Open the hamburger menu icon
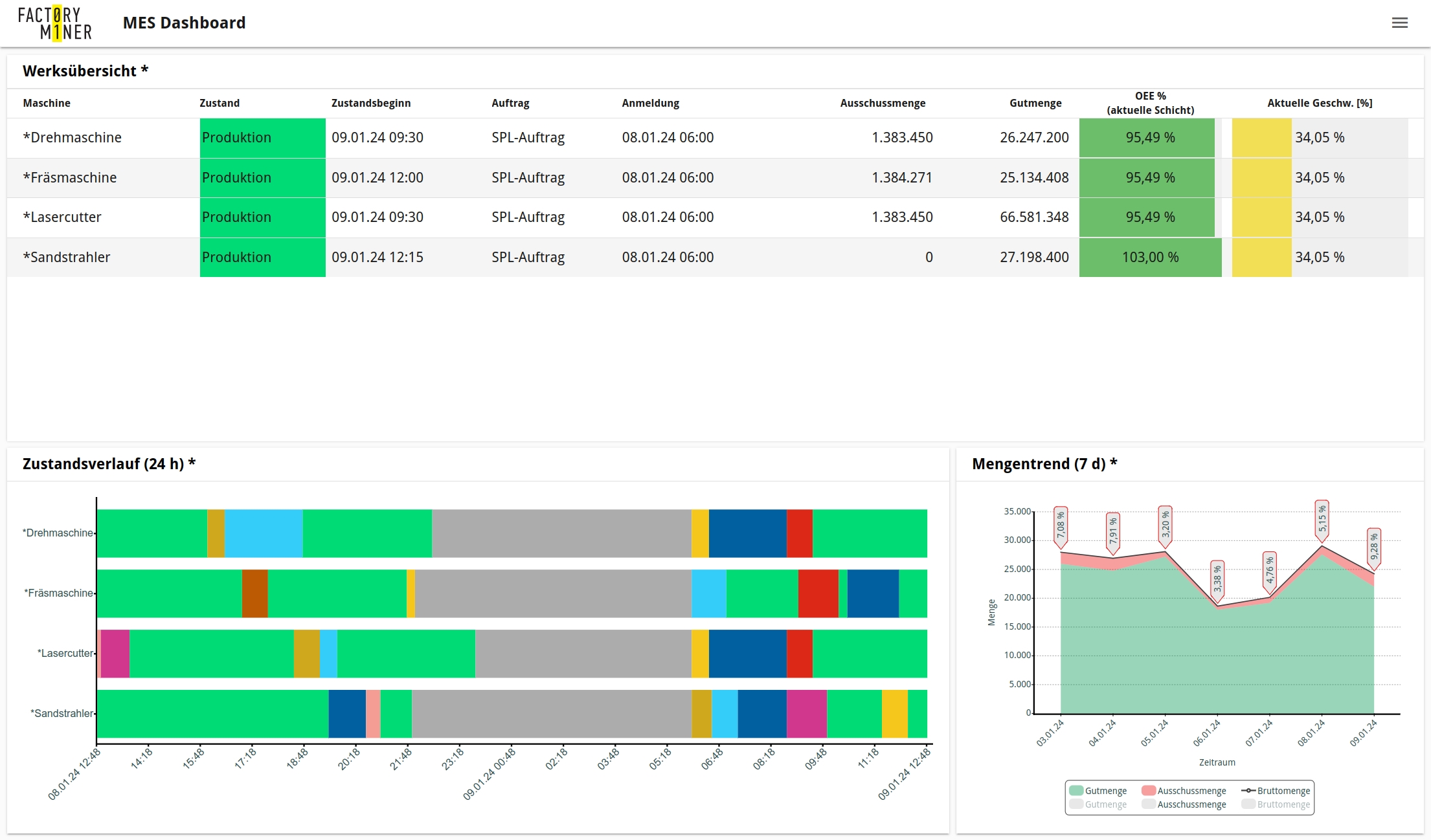Image resolution: width=1431 pixels, height=840 pixels. (x=1399, y=23)
